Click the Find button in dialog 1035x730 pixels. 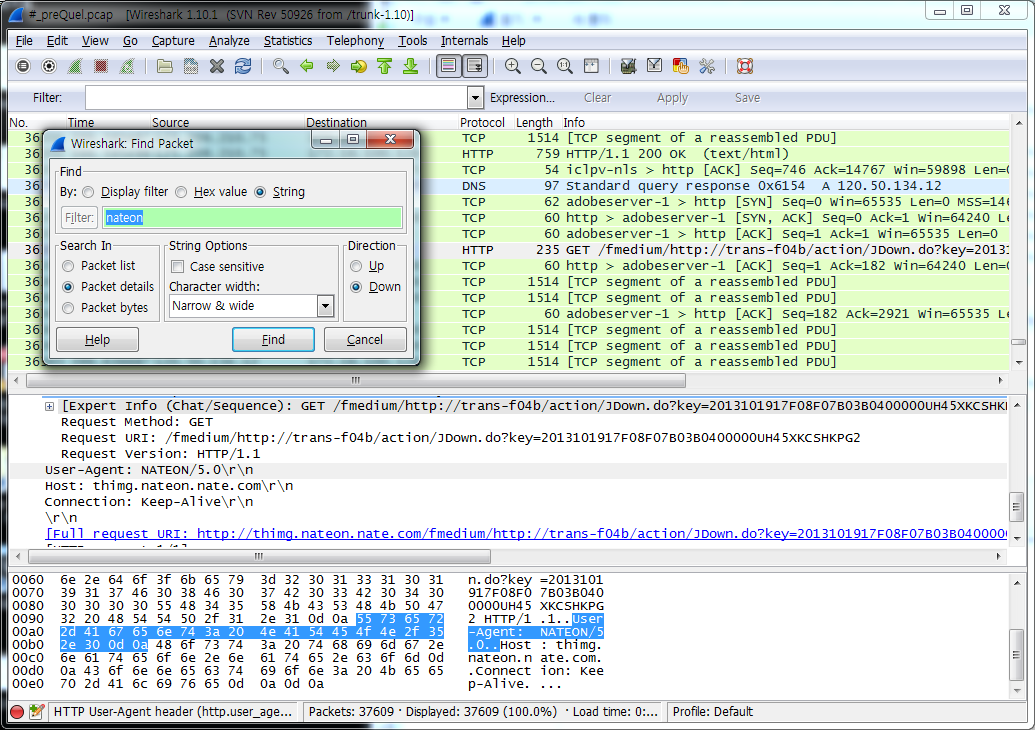(273, 340)
